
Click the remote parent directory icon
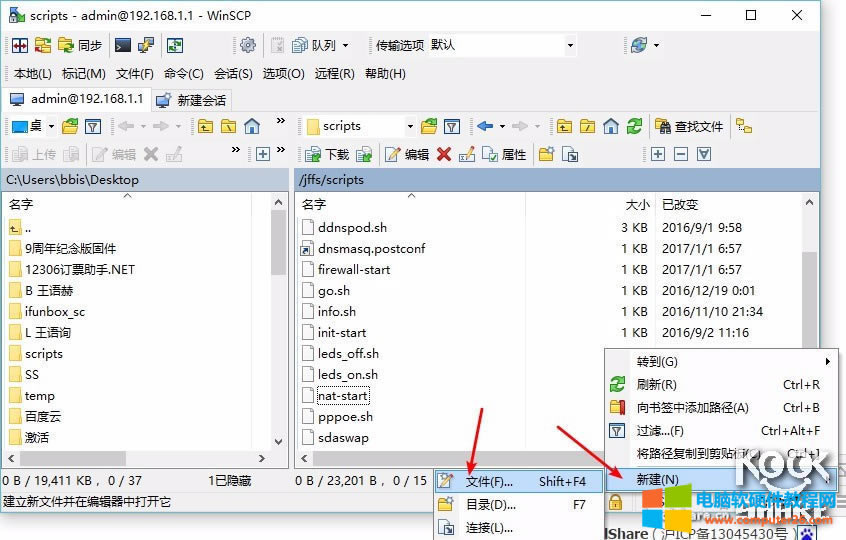[564, 127]
